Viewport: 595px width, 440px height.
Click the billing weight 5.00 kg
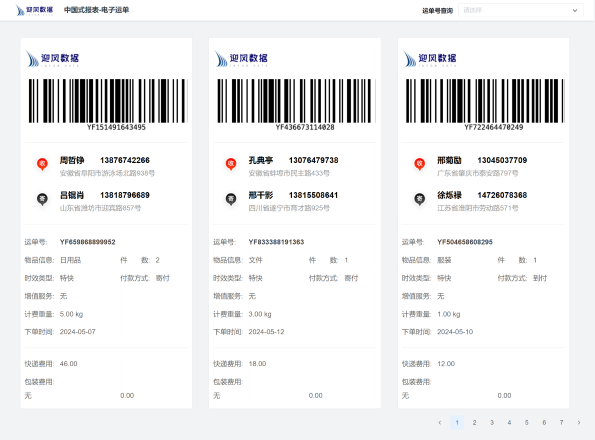pos(71,314)
